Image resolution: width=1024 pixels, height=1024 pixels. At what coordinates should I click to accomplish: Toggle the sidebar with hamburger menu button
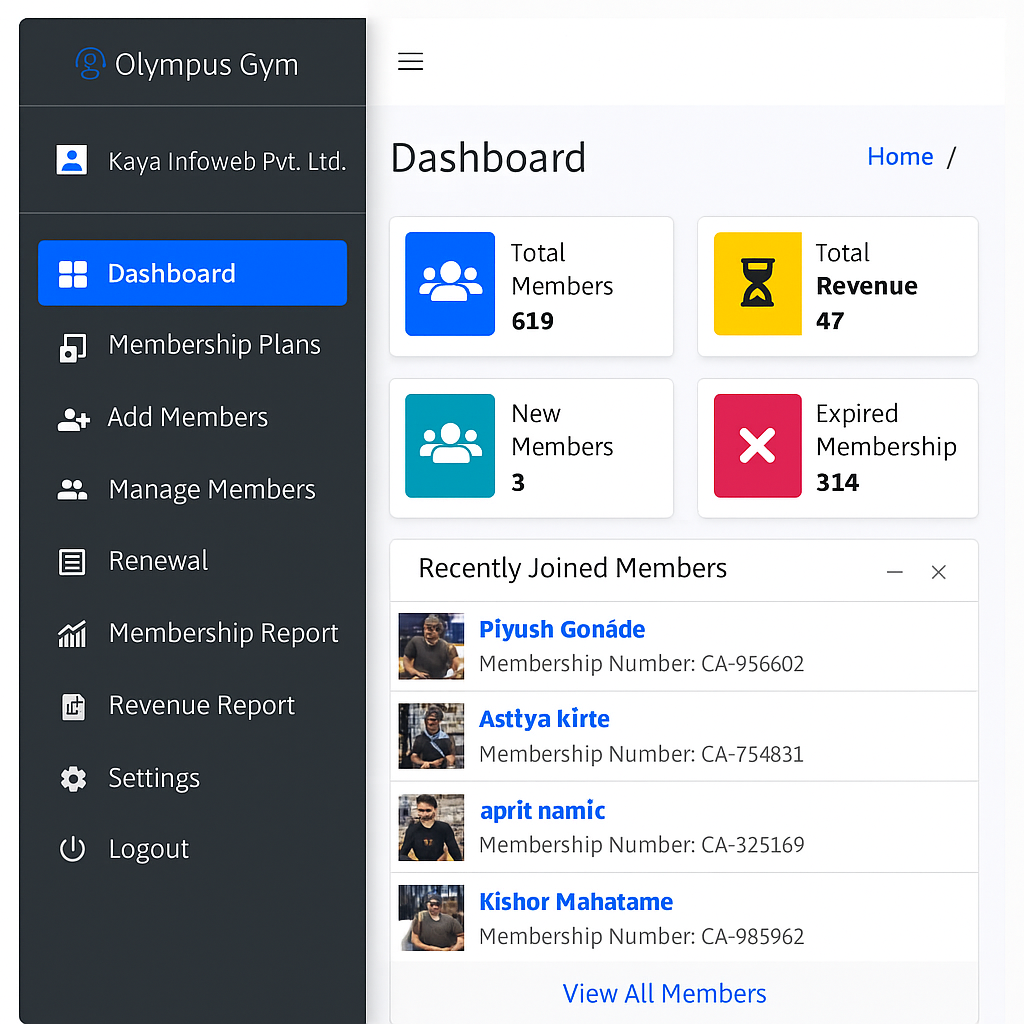(411, 62)
